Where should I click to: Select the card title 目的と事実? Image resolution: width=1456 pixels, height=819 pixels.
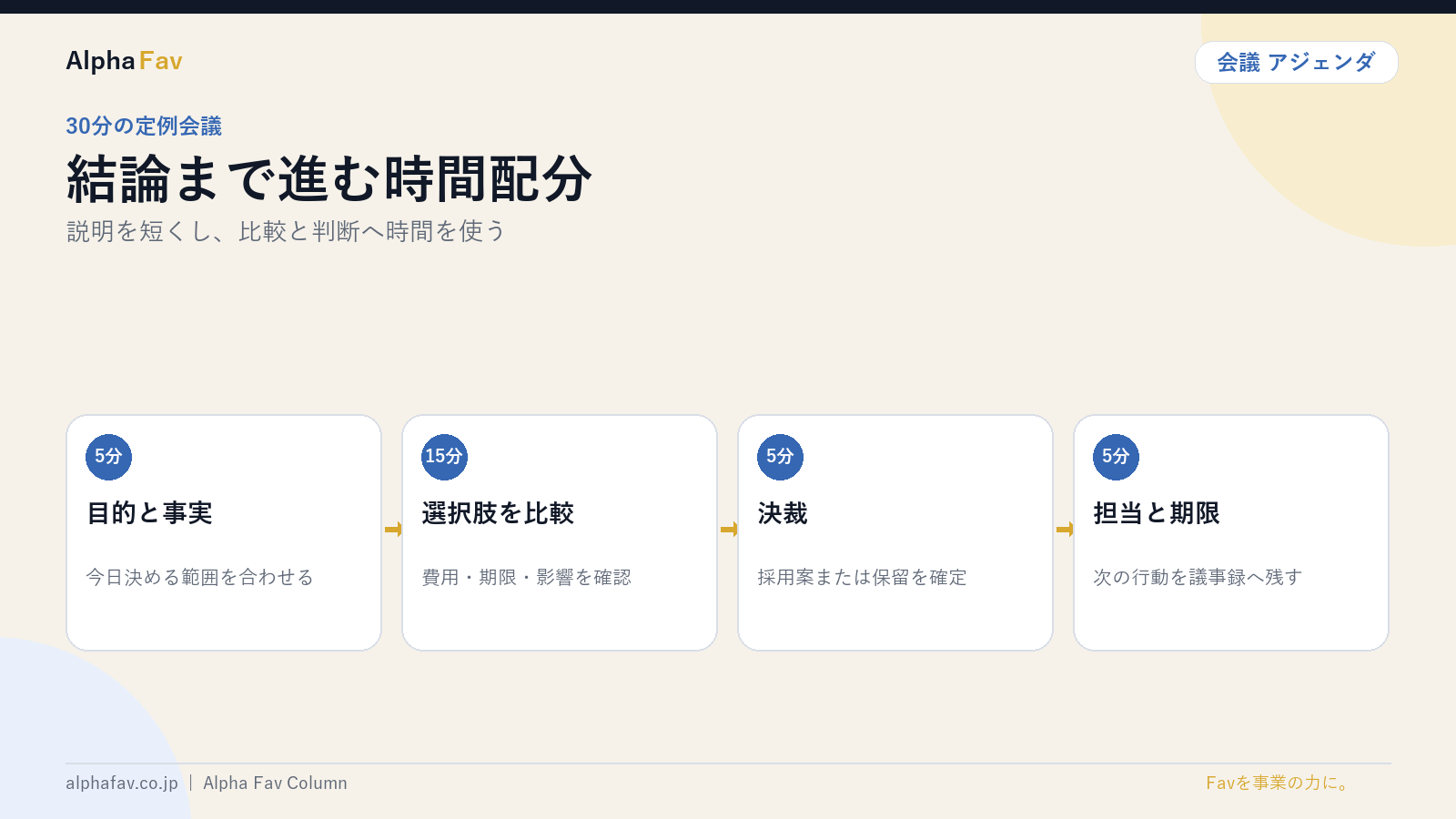149,513
